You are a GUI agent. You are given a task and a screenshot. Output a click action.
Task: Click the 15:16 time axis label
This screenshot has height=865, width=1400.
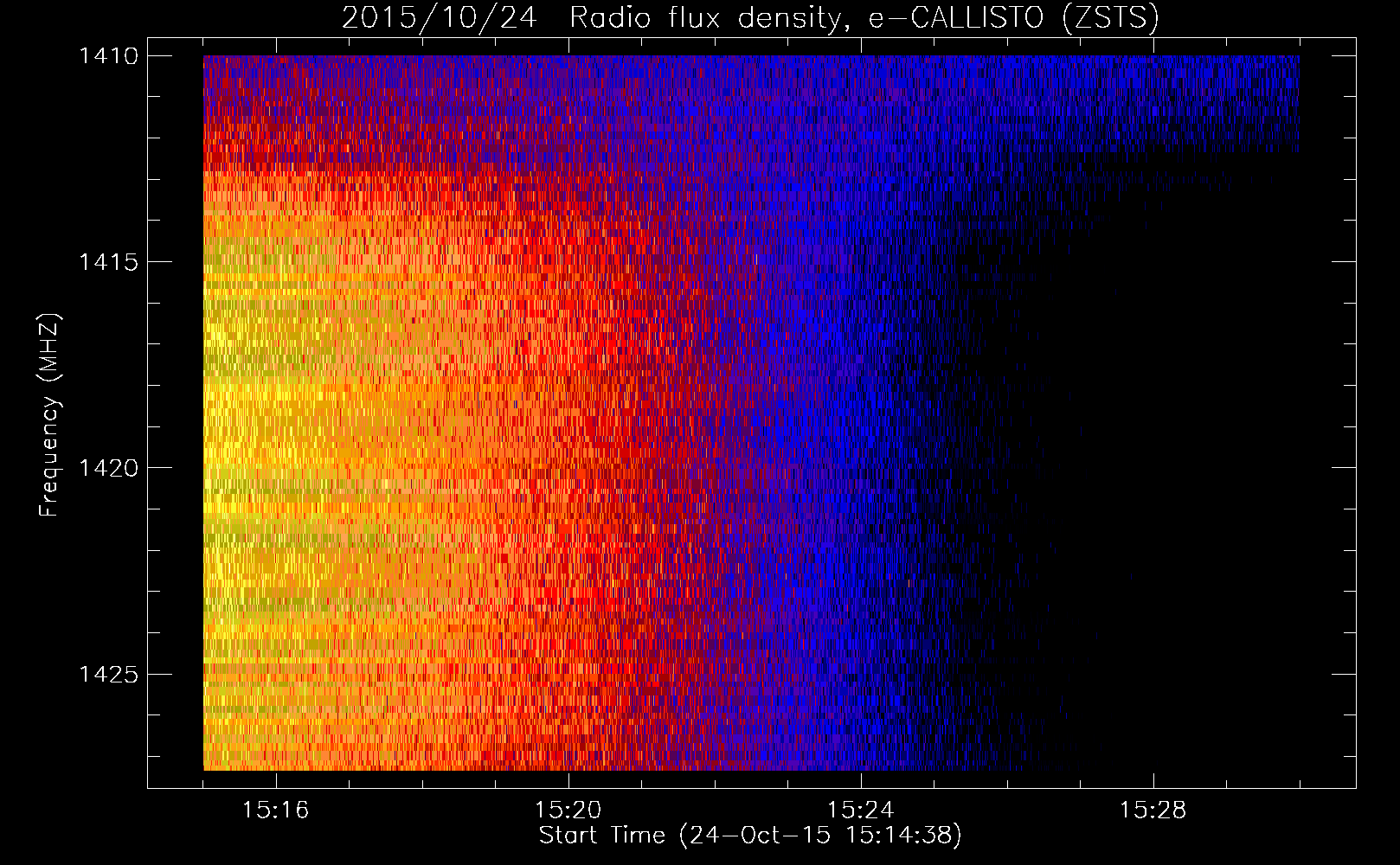click(x=276, y=811)
